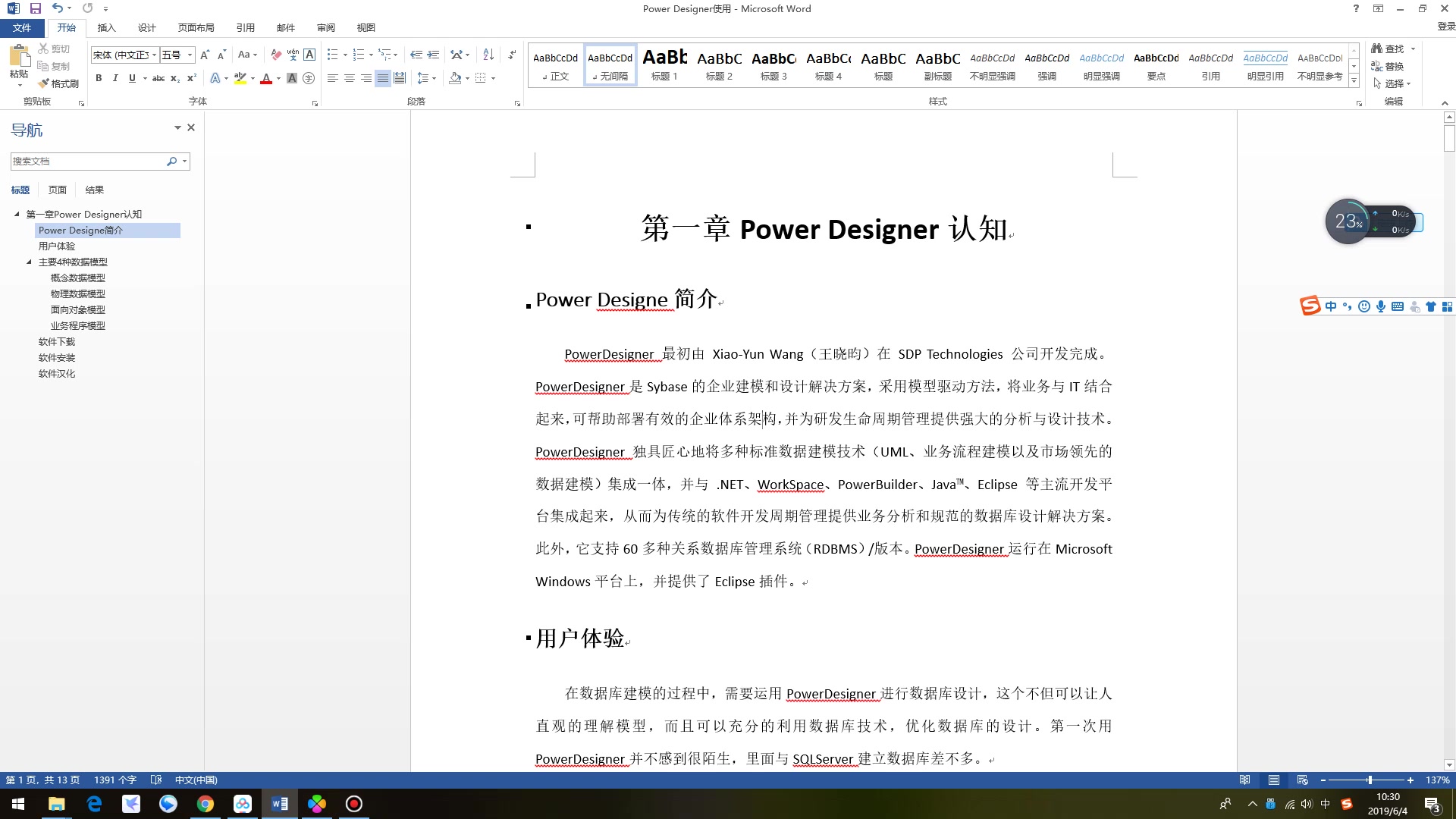Save the document using the quick access icon
The width and height of the screenshot is (1456, 819).
coord(35,8)
